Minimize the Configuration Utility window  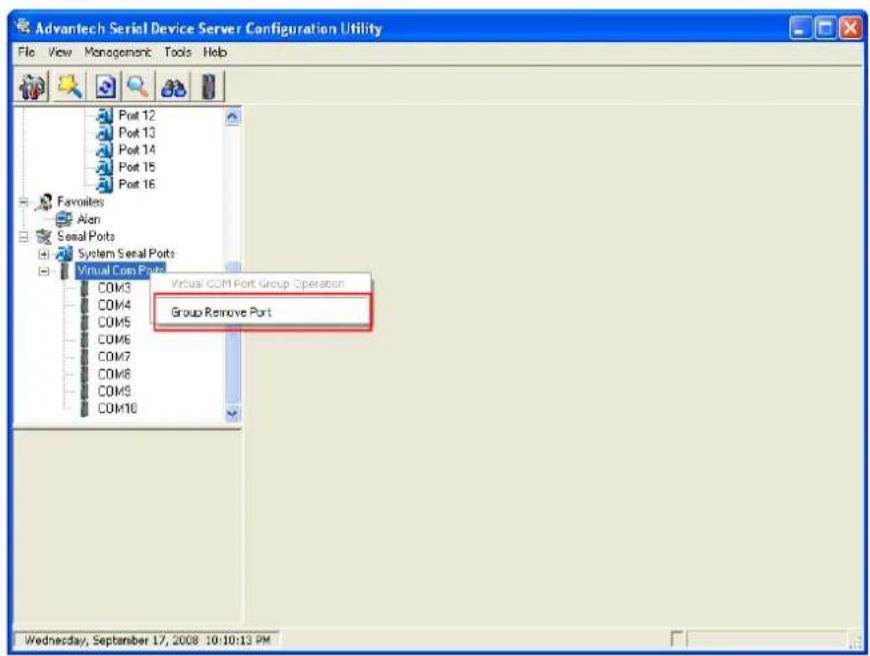coord(800,28)
